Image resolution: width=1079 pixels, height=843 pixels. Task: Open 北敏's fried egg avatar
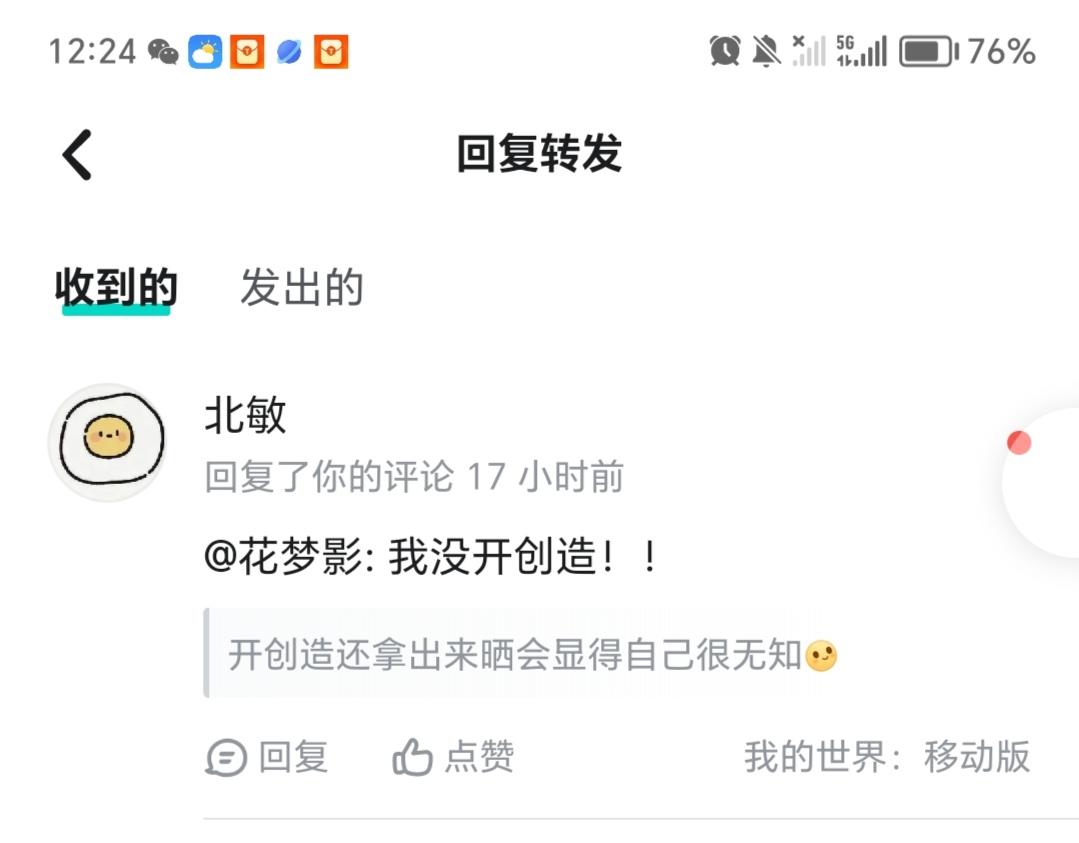(108, 442)
